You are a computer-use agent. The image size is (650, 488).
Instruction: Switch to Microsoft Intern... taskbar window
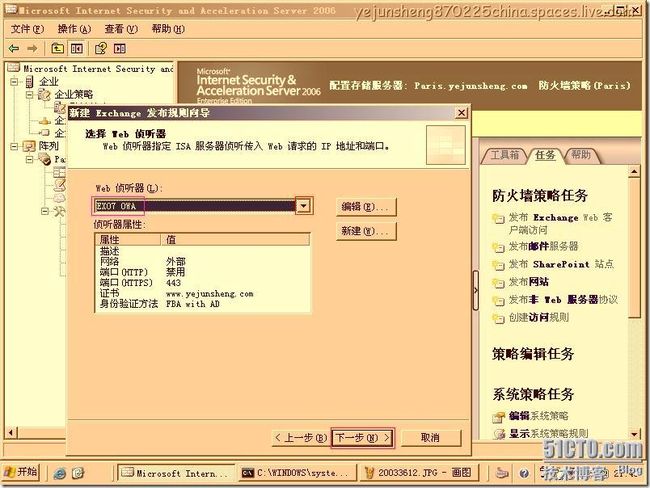(x=176, y=473)
